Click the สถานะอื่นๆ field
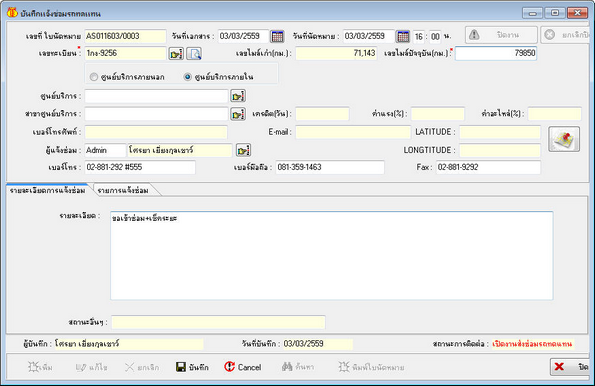This screenshot has width=595, height=386. 218,322
